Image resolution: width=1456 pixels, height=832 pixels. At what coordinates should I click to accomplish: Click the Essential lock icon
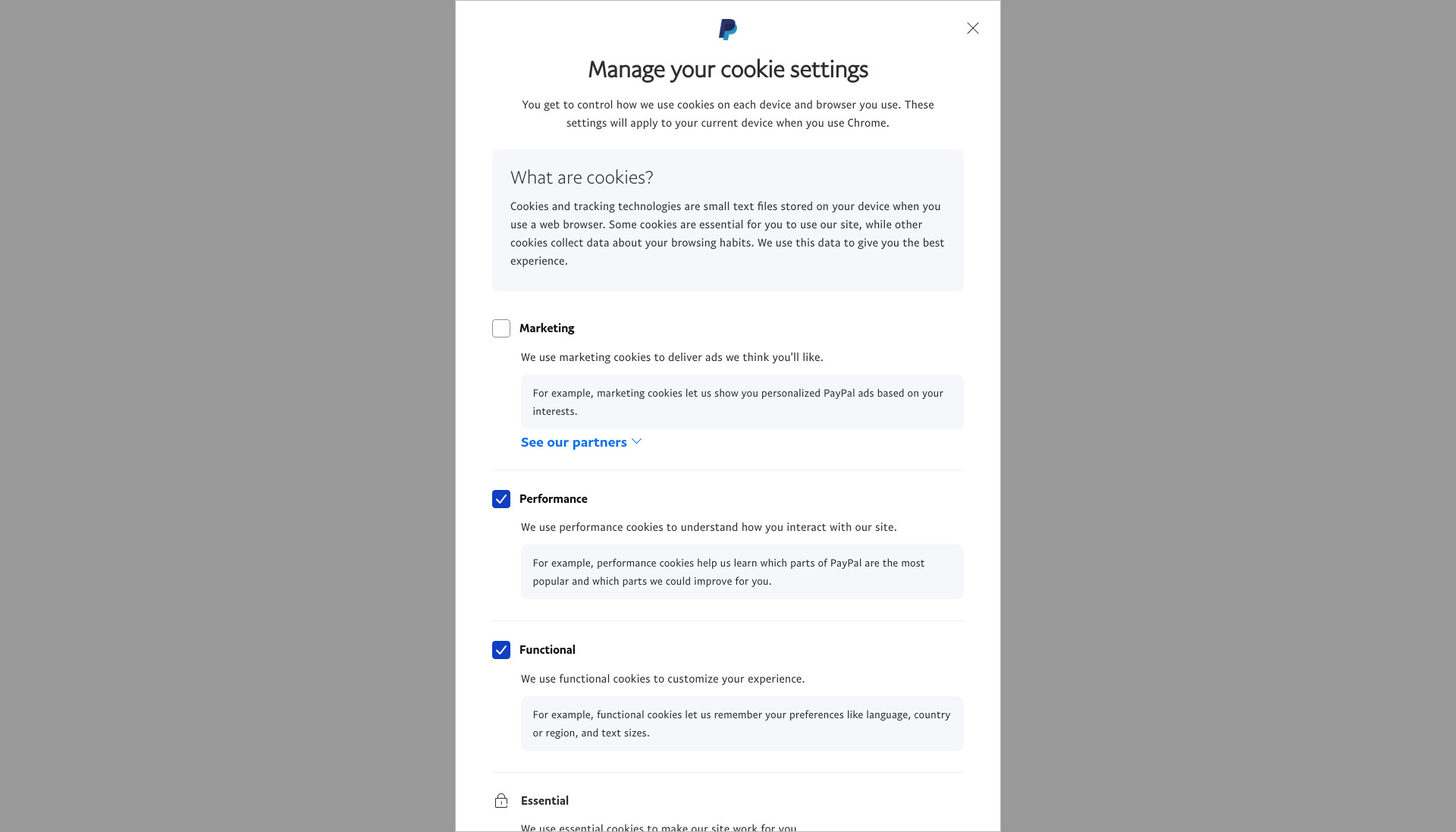(x=501, y=801)
